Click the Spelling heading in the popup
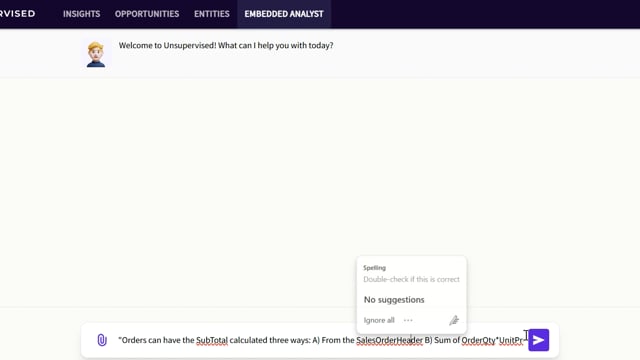The image size is (640, 360). pos(374,268)
